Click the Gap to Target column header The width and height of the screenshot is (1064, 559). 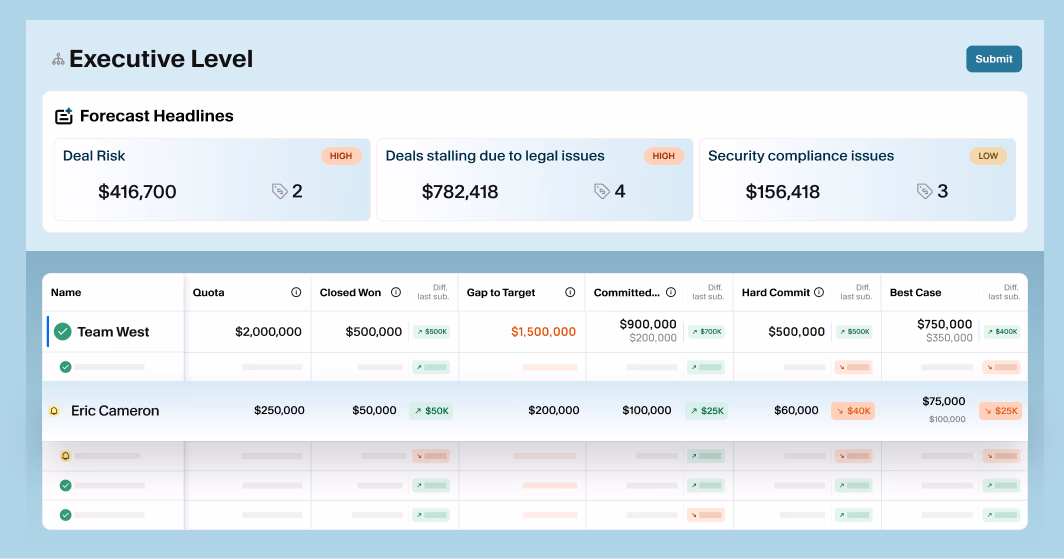(x=501, y=292)
